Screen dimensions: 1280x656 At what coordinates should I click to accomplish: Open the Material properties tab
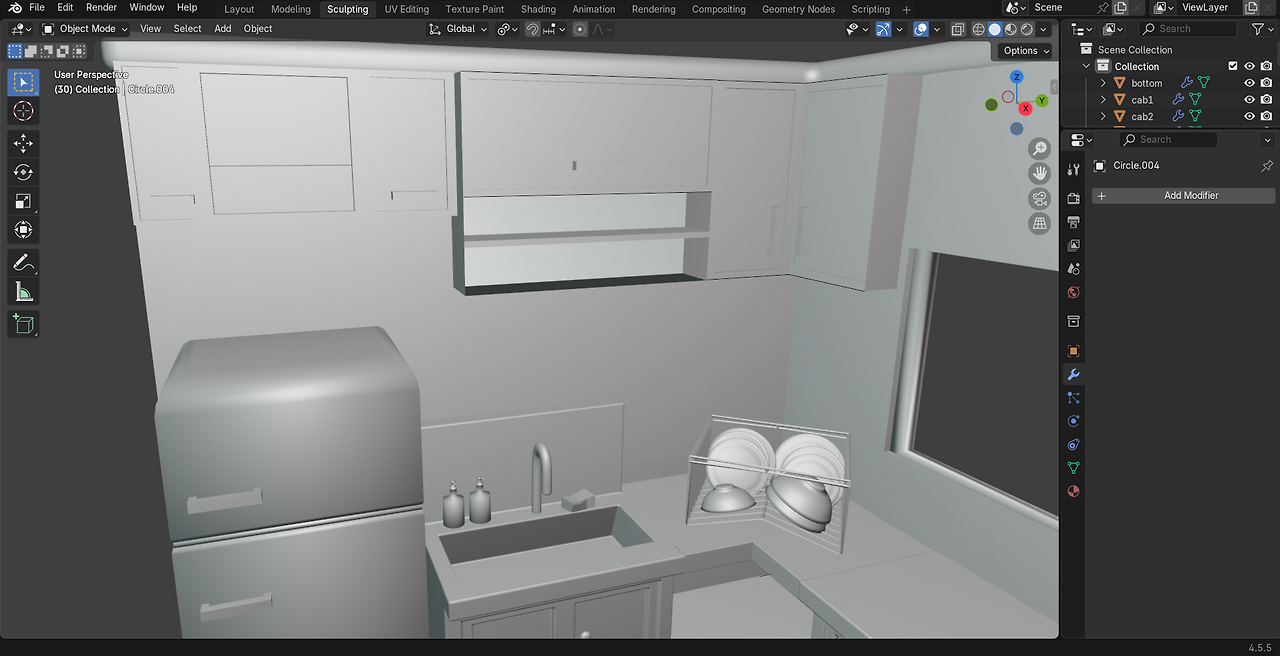click(1073, 492)
